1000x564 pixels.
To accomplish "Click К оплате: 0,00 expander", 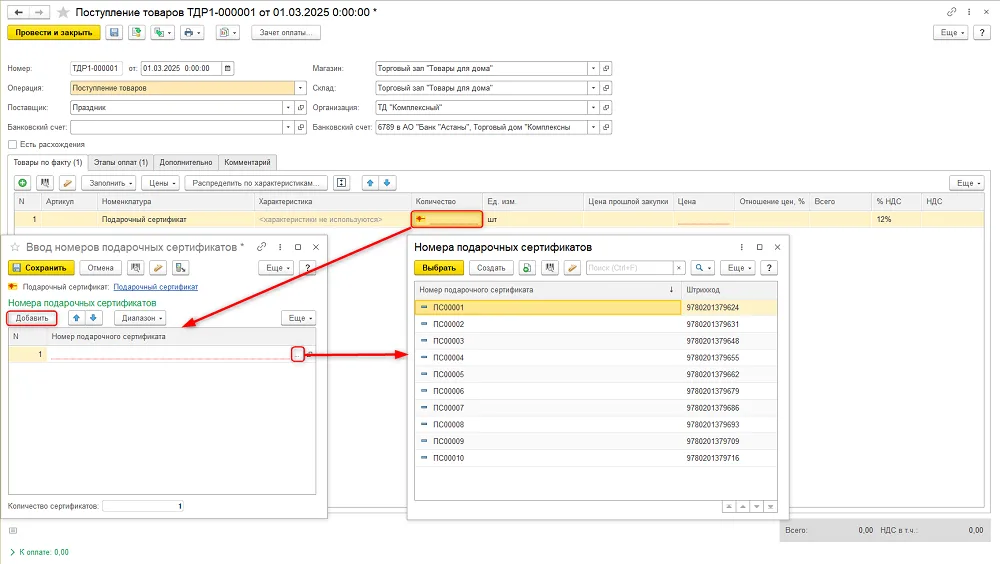I will pyautogui.click(x=40, y=552).
